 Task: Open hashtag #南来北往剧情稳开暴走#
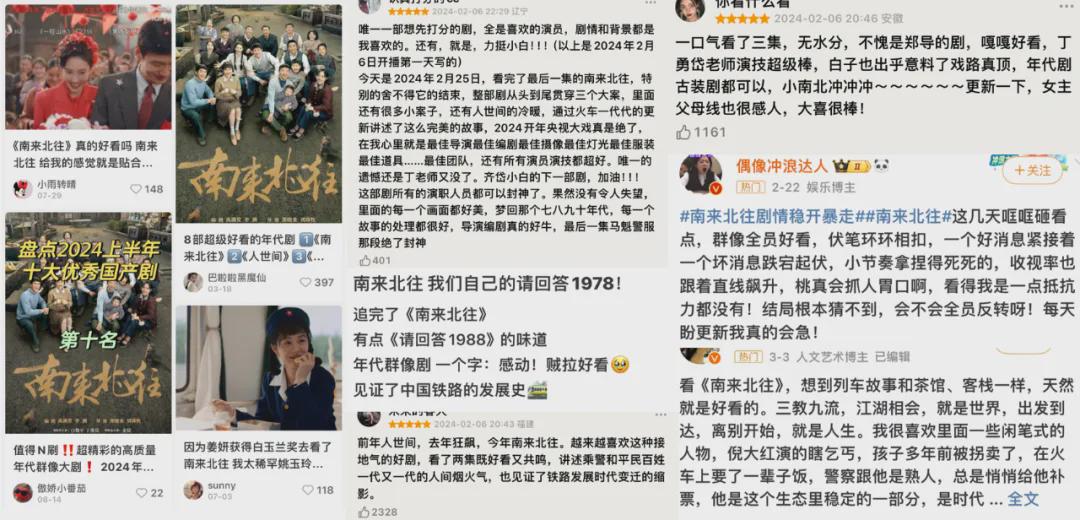pyautogui.click(x=768, y=216)
